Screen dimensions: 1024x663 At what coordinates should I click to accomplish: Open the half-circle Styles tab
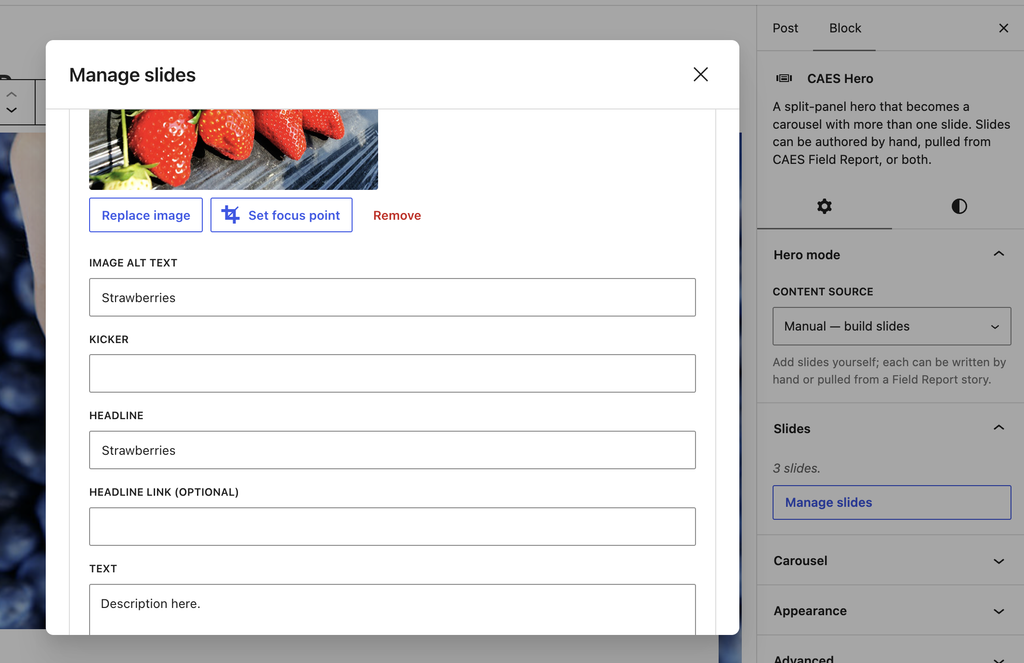959,206
